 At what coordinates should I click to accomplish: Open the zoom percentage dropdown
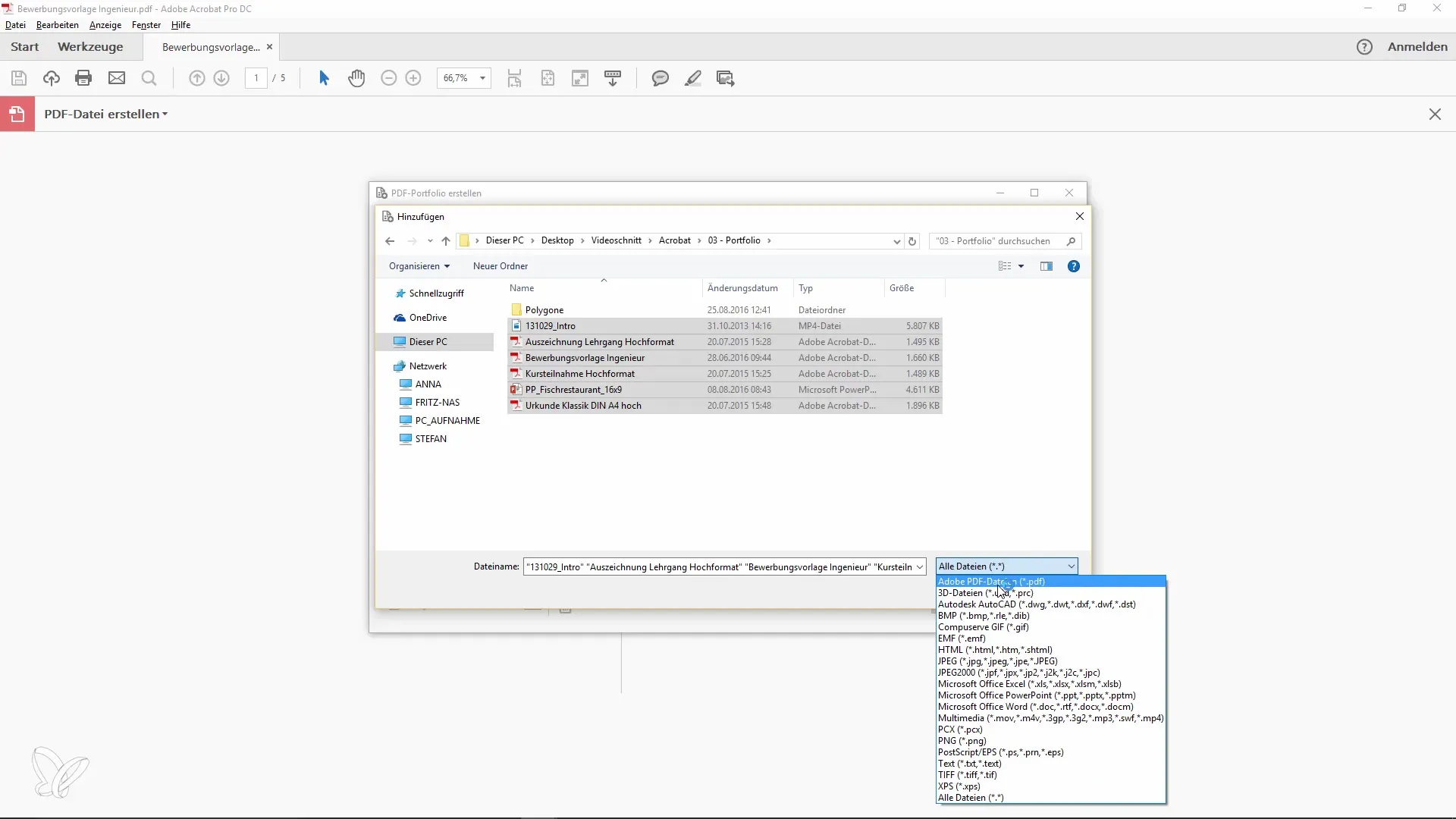click(x=482, y=78)
